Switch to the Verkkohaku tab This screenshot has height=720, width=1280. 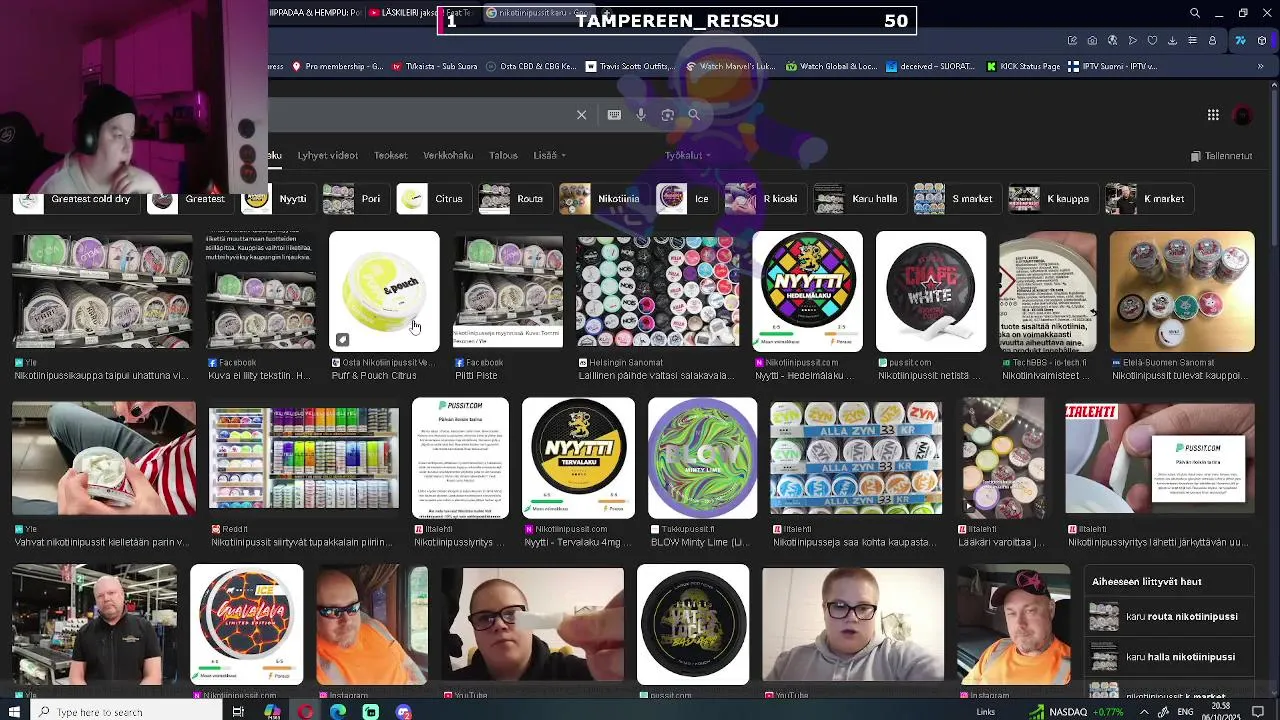click(448, 156)
